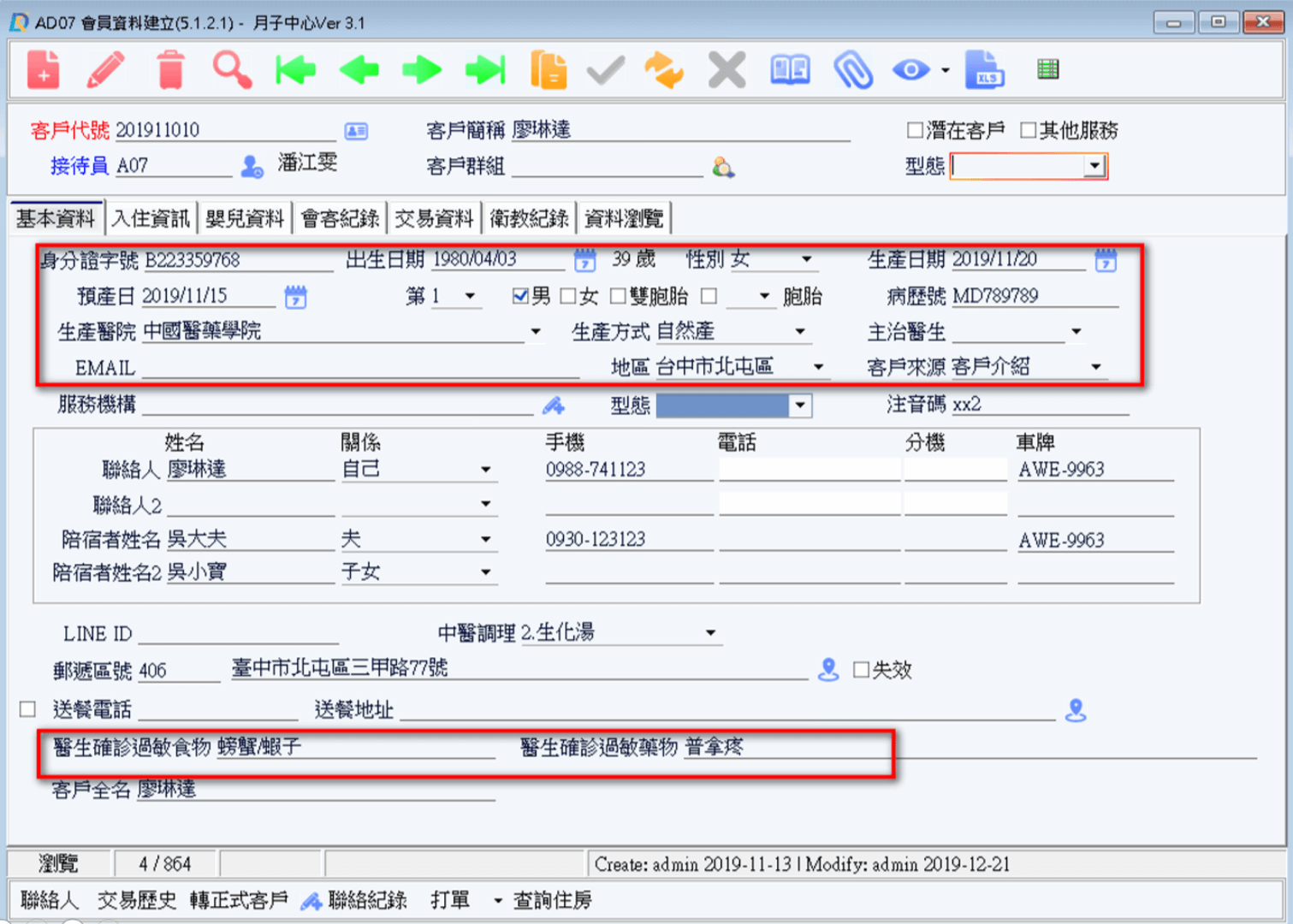Tick the unlabeled checkbox before 胞胎 dropdown
This screenshot has width=1293, height=924.
pos(709,296)
